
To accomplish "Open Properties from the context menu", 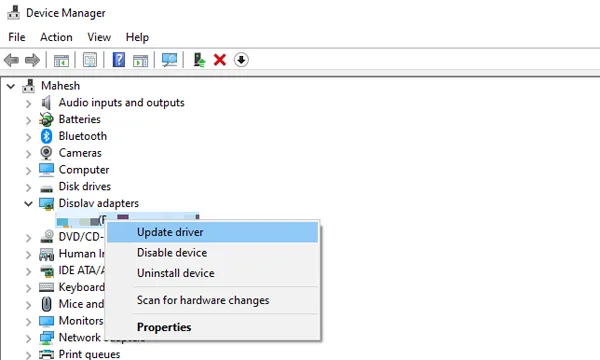I will click(x=212, y=327).
